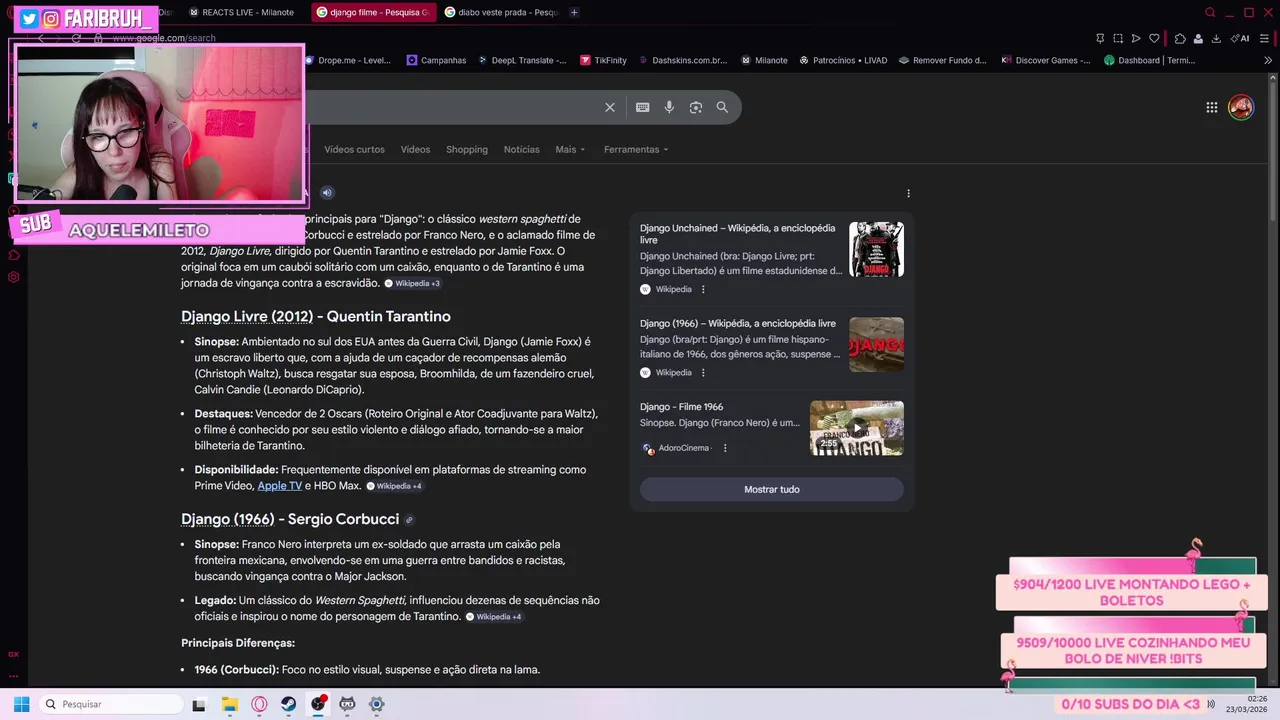Open the Patrocínios • LIVAD bookmark
The image size is (1280, 720).
[843, 60]
